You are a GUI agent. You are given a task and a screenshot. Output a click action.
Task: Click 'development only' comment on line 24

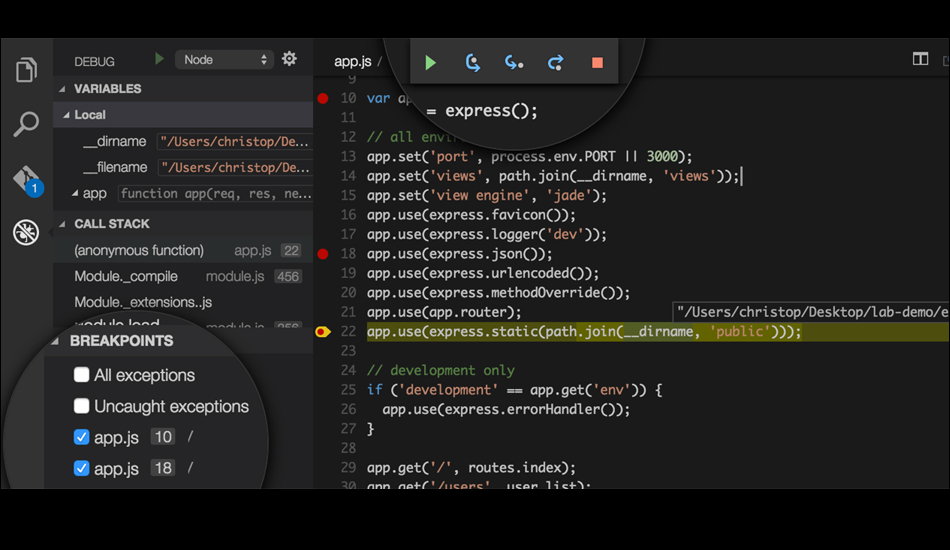coord(440,370)
